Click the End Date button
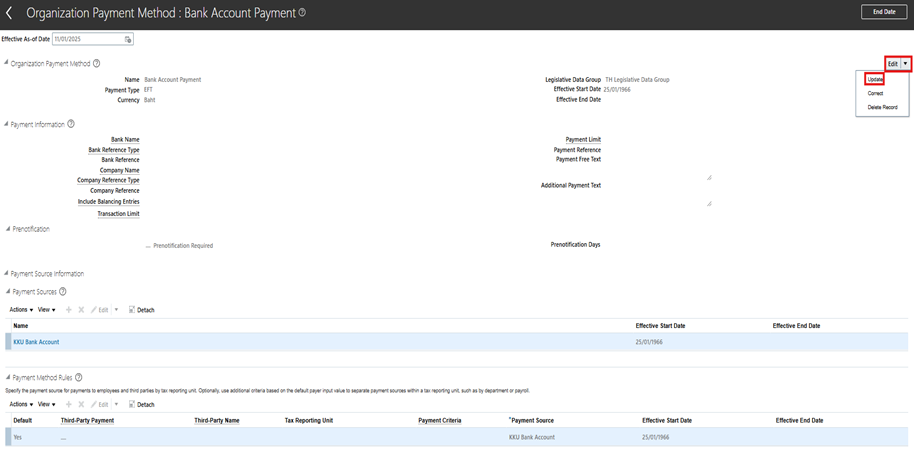The image size is (914, 451). [882, 12]
